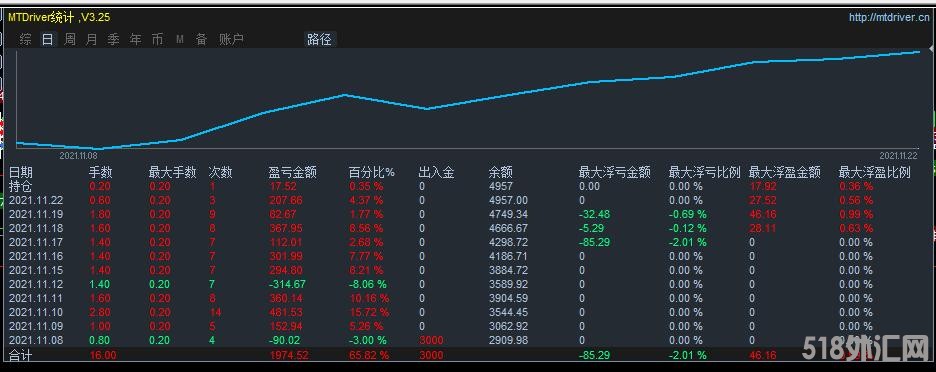The height and width of the screenshot is (372, 936).
Task: Select the 2021.11.09 date row
Action: click(x=36, y=326)
